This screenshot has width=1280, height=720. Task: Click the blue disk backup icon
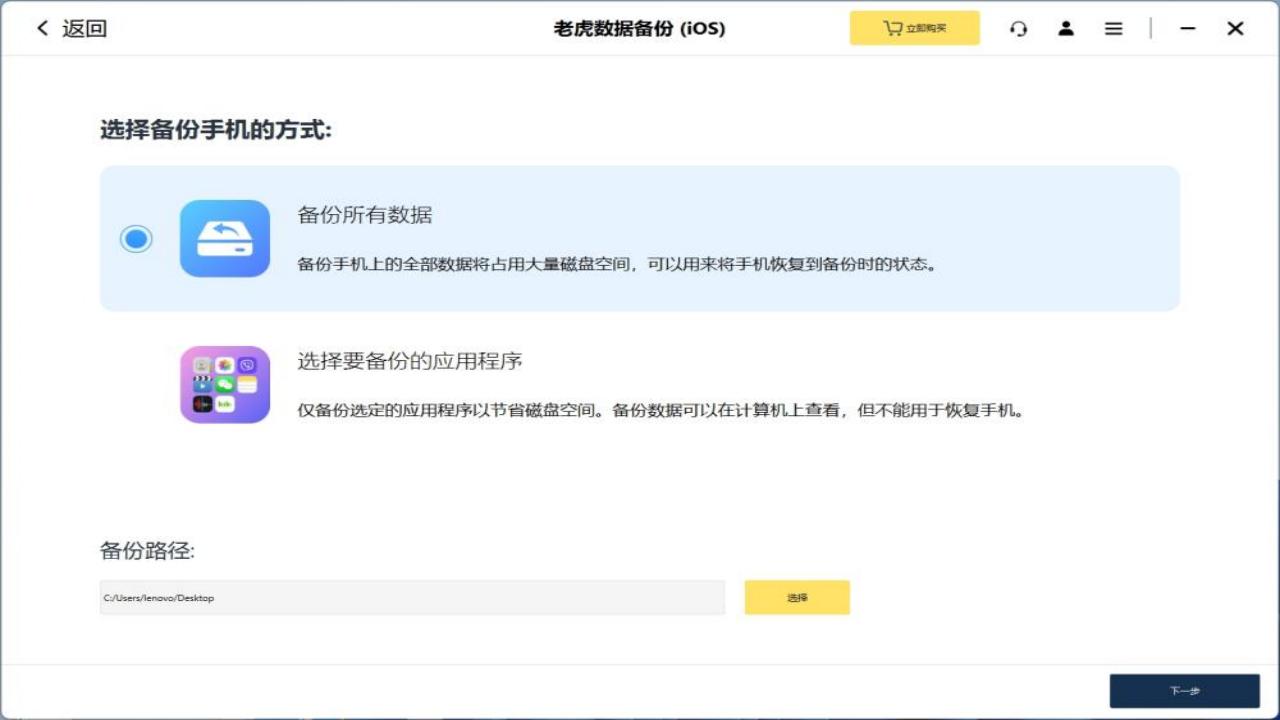225,238
